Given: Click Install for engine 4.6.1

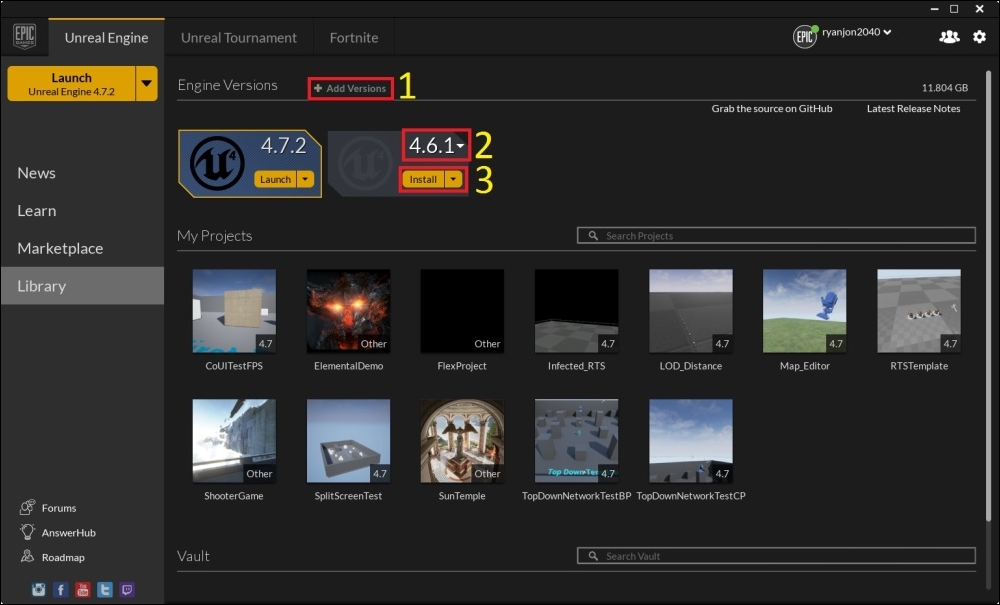Looking at the screenshot, I should (423, 179).
